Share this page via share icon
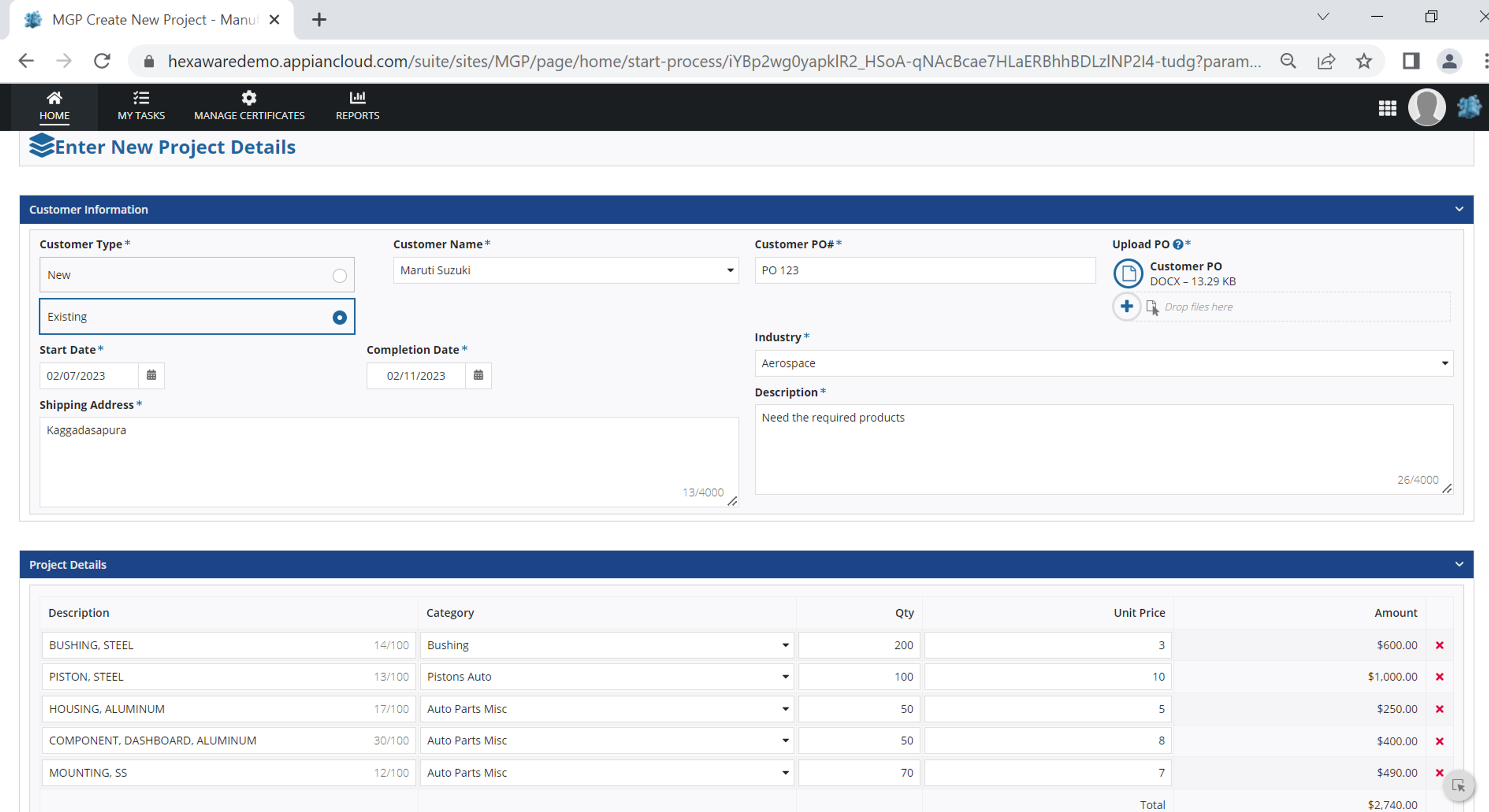This screenshot has height=812, width=1489. pyautogui.click(x=1326, y=61)
